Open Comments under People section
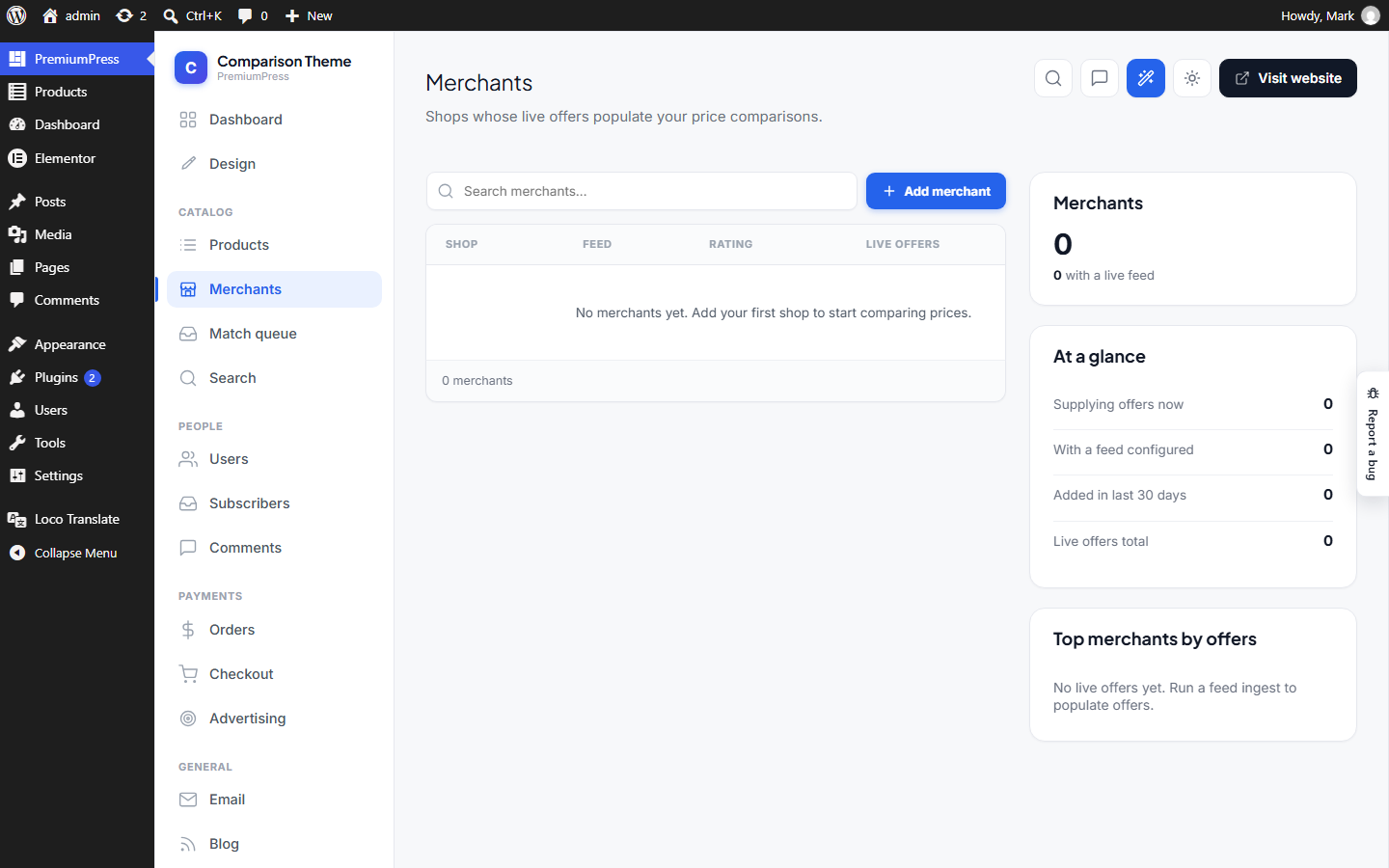Image resolution: width=1389 pixels, height=868 pixels. [274, 548]
